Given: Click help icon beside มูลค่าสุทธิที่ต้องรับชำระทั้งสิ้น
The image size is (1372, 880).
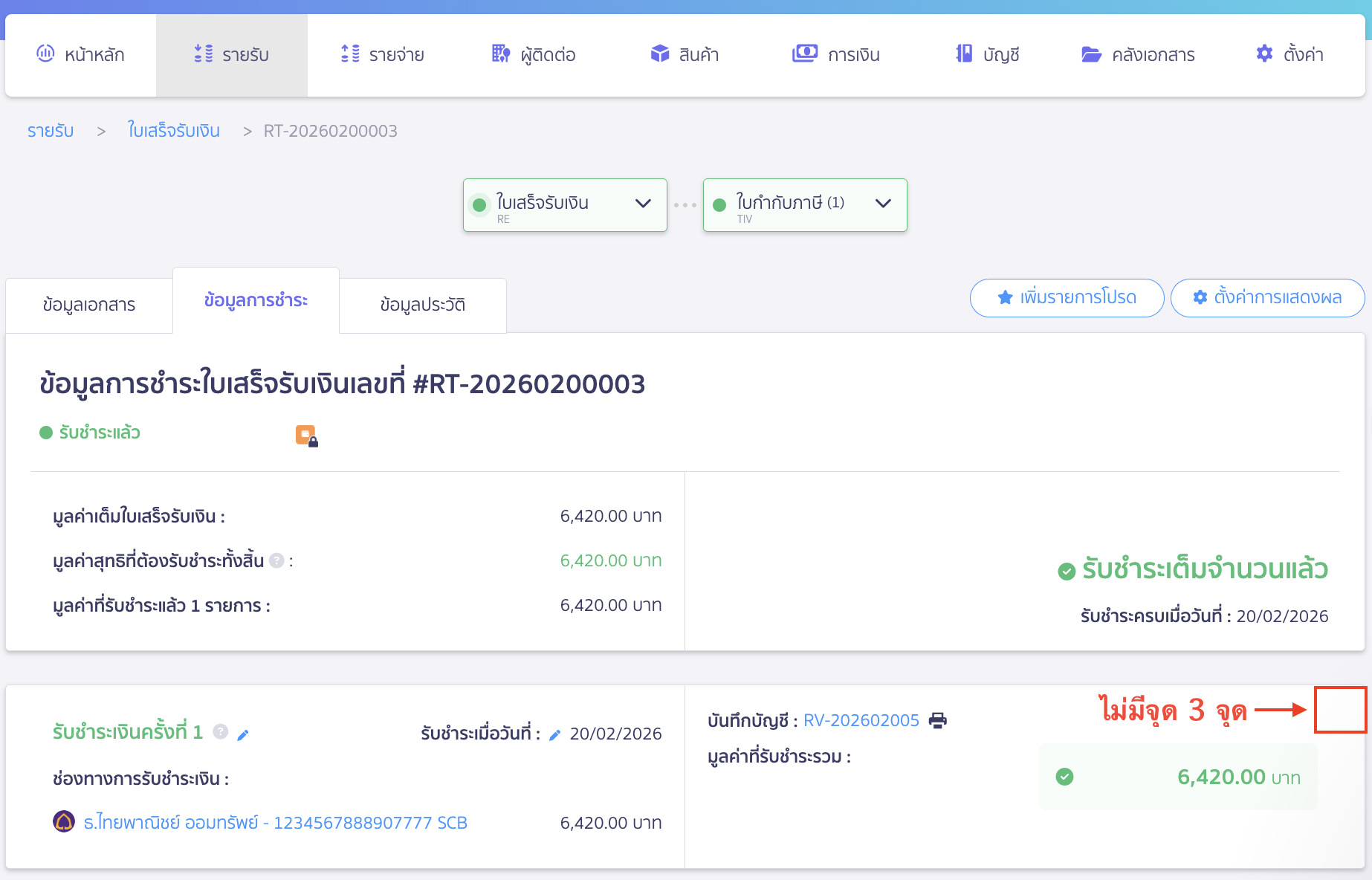Looking at the screenshot, I should [276, 561].
